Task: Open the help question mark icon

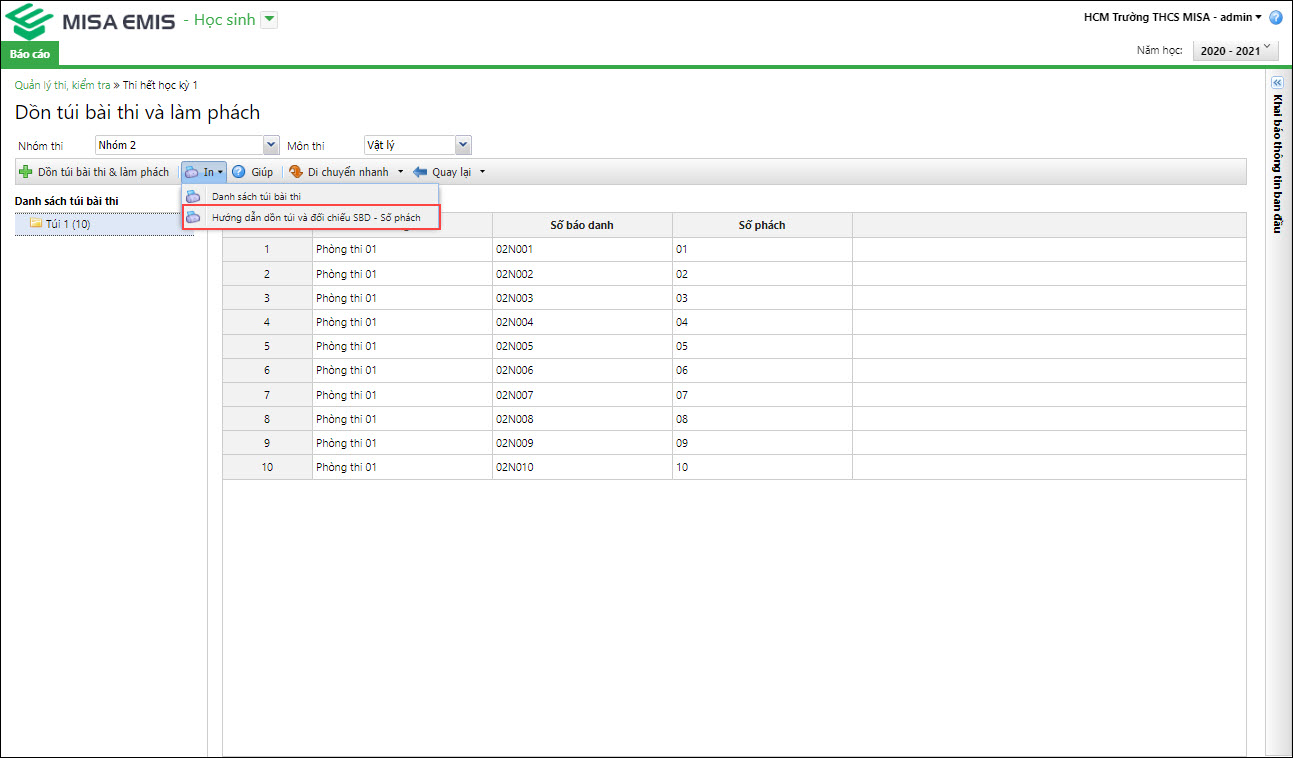Action: [1276, 18]
